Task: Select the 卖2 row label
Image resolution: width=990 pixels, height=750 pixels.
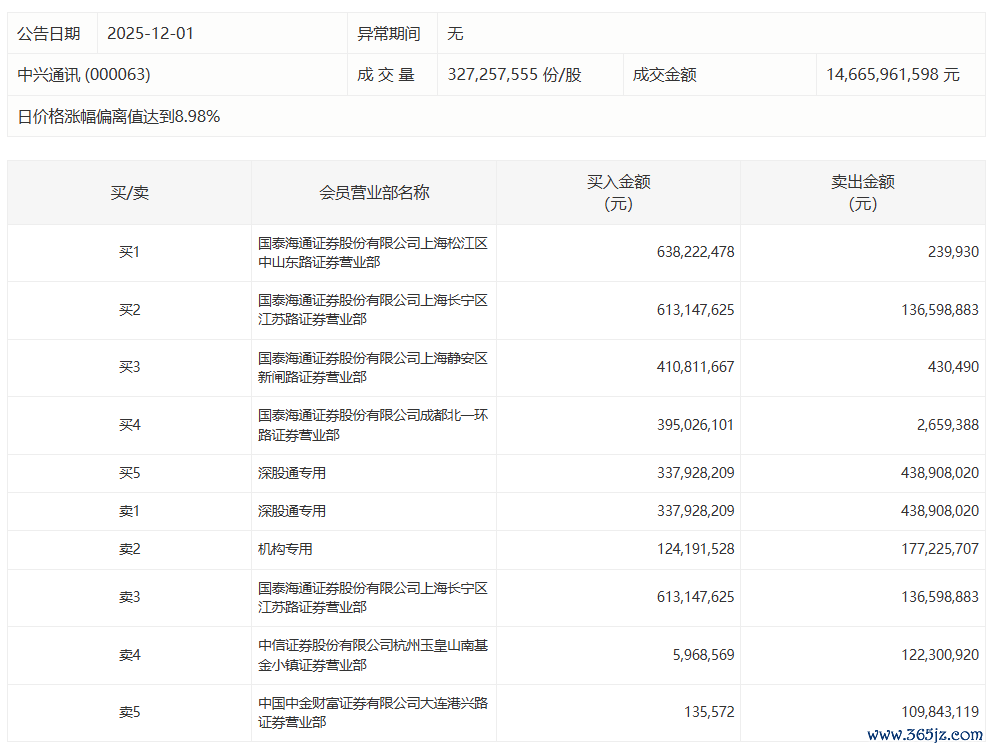Action: (x=129, y=549)
